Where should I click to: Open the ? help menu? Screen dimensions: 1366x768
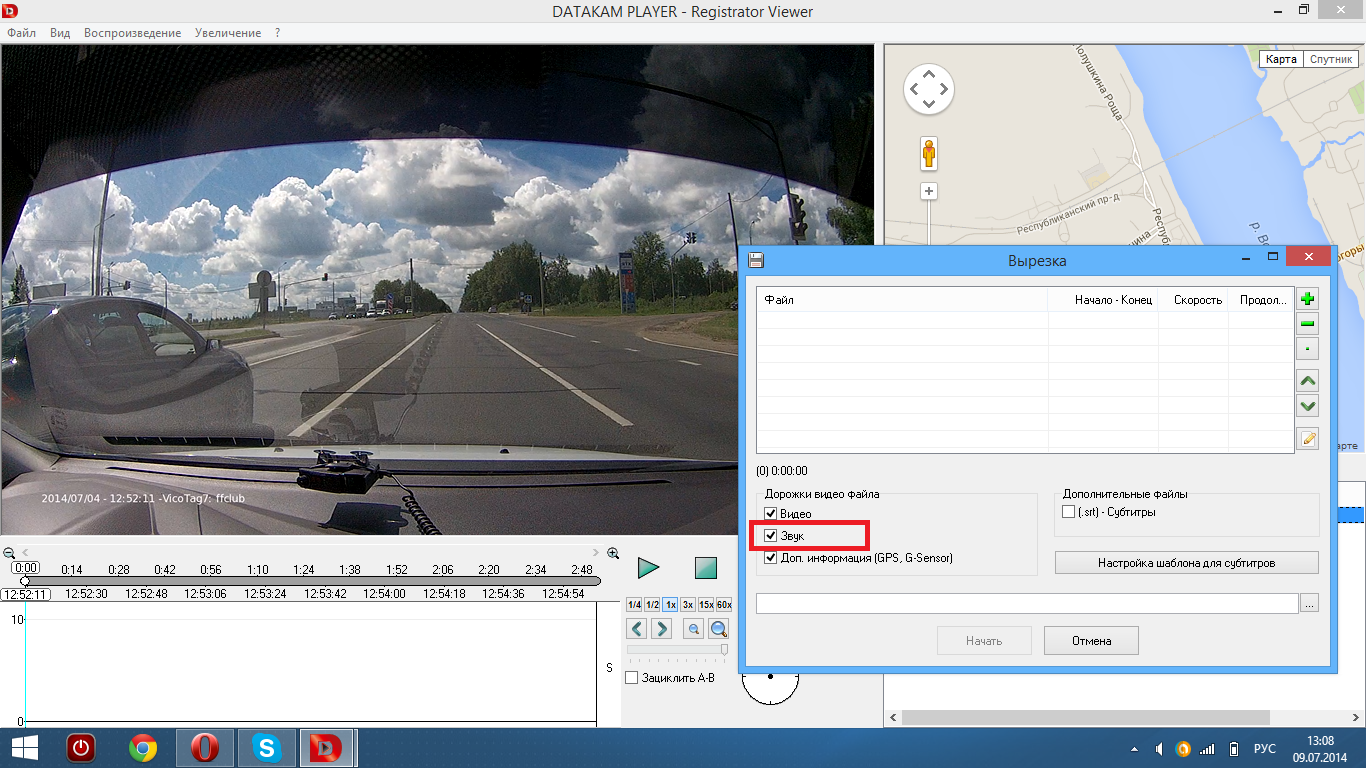277,33
